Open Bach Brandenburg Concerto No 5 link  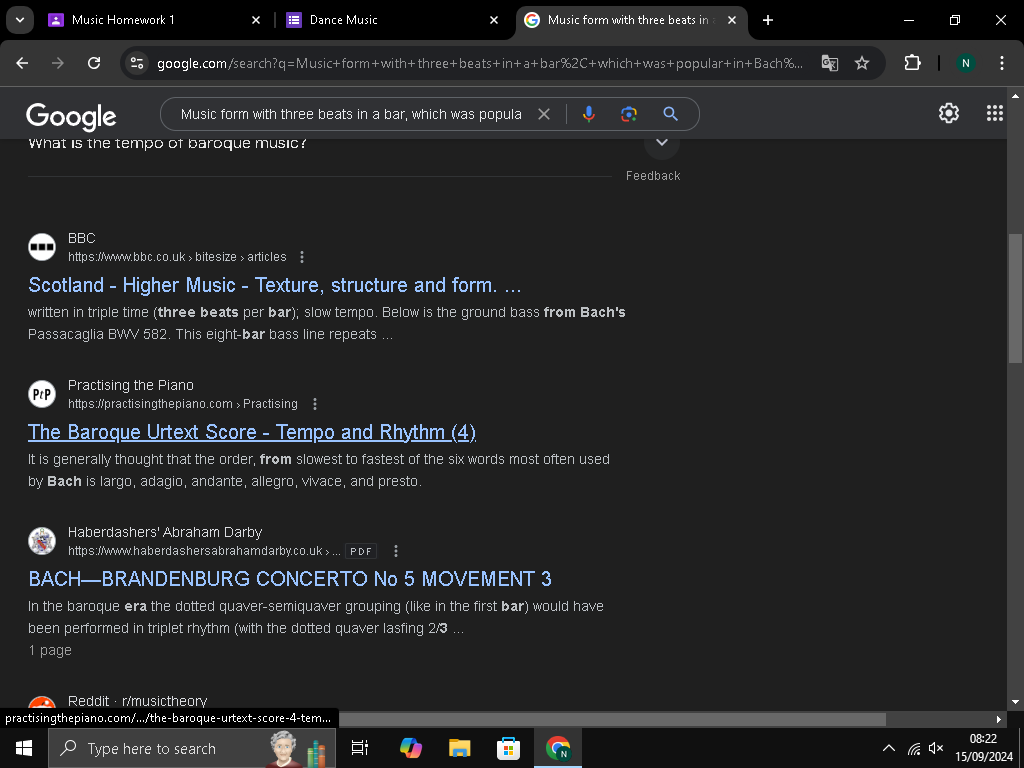(x=290, y=579)
